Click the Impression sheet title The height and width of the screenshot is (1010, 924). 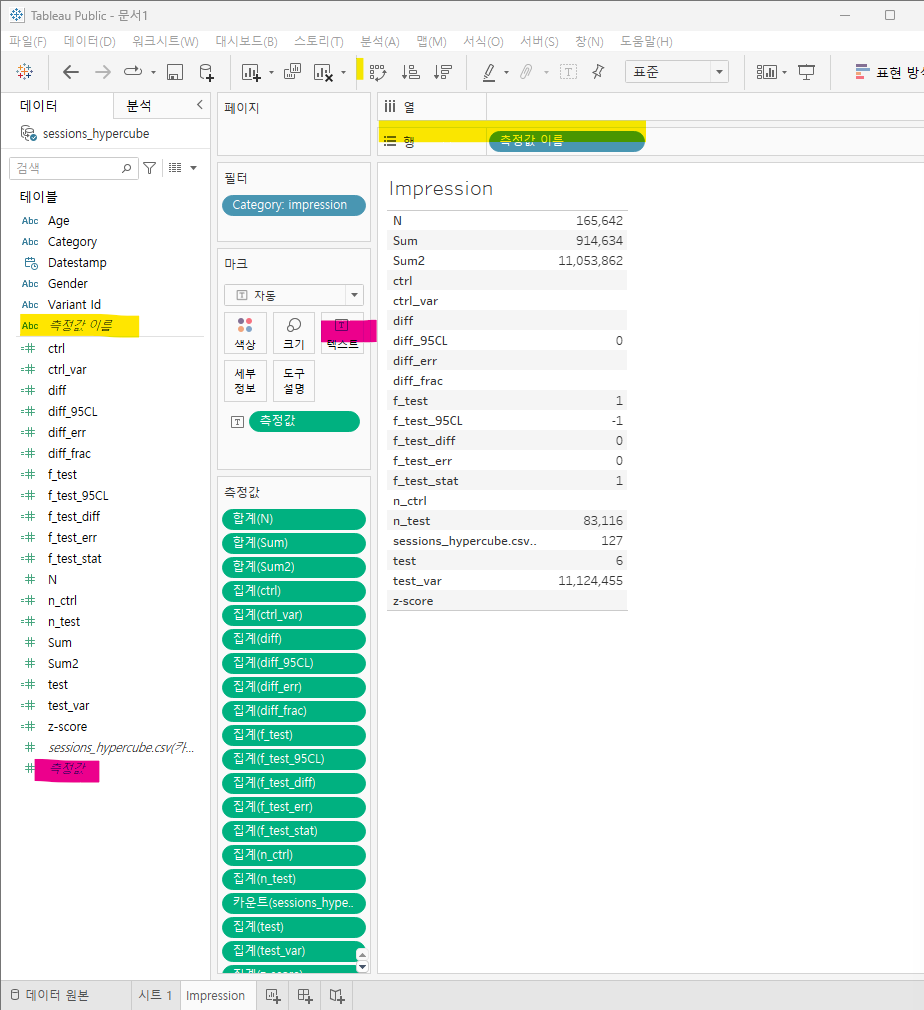point(441,189)
